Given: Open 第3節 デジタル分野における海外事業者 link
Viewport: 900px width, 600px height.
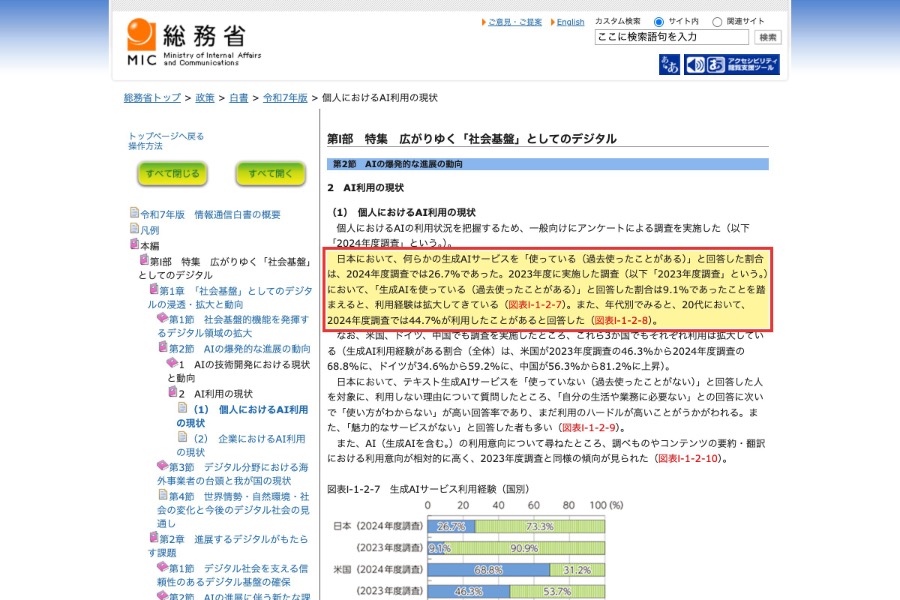Looking at the screenshot, I should coord(233,474).
